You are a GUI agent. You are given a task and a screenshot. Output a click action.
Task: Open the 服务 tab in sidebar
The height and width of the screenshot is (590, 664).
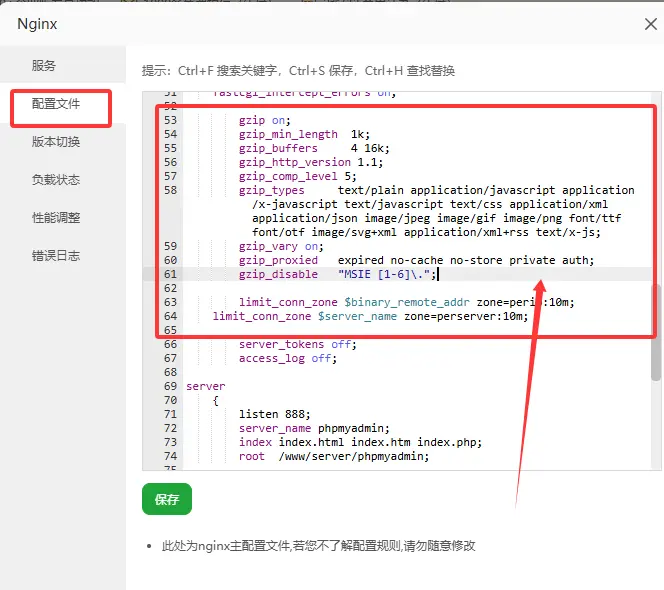coord(63,65)
